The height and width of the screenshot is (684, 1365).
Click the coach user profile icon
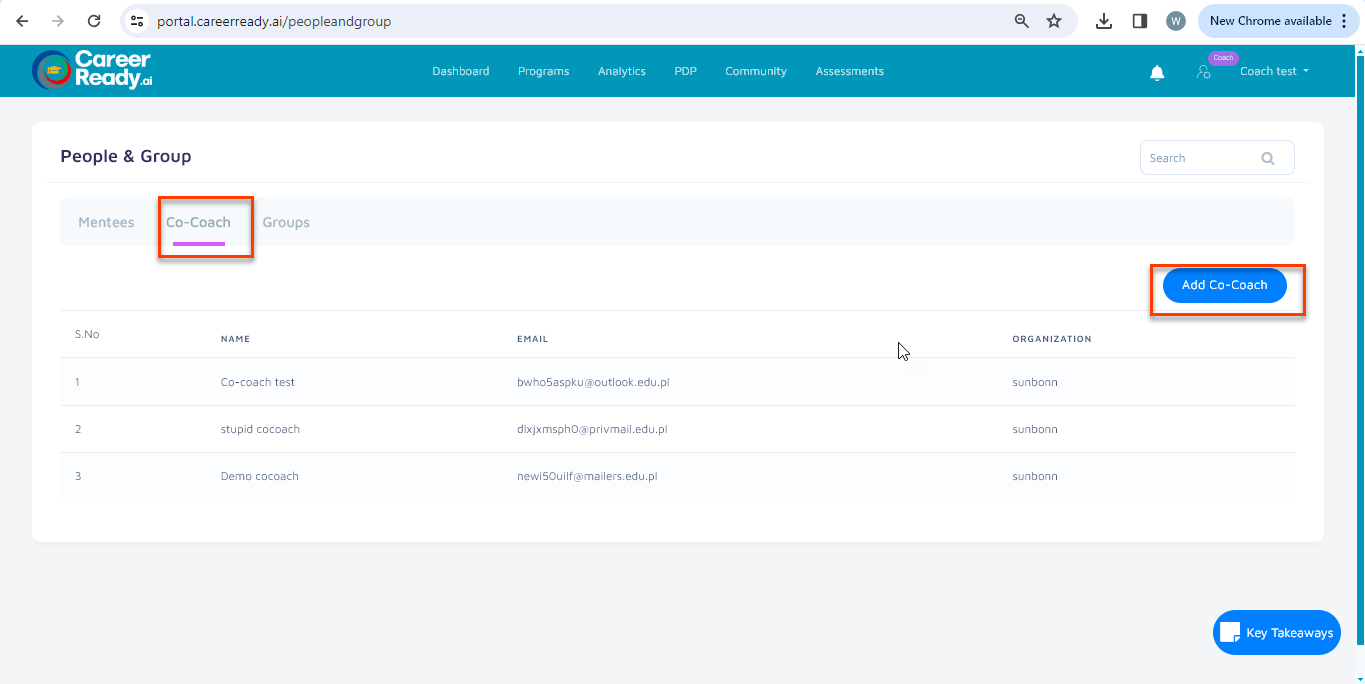1204,72
